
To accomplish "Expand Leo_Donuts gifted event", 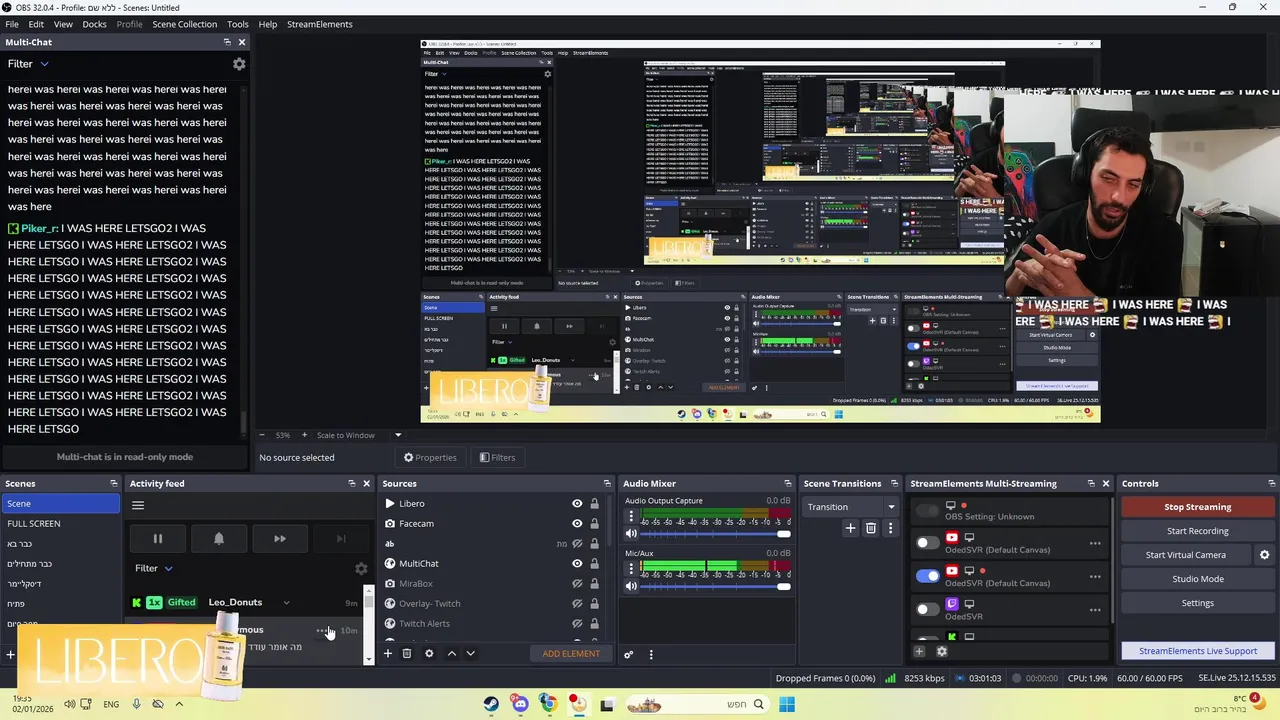I will 286,603.
